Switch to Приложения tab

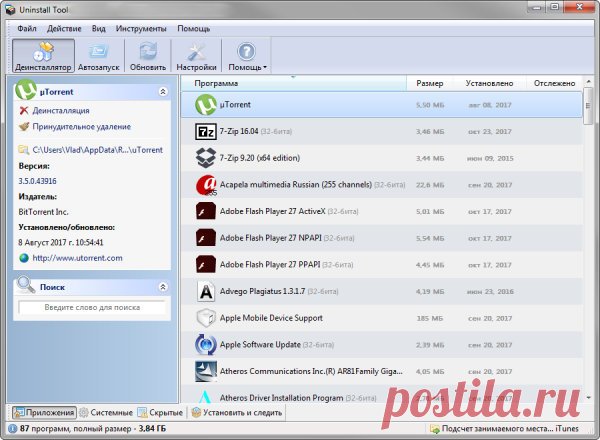(x=44, y=413)
